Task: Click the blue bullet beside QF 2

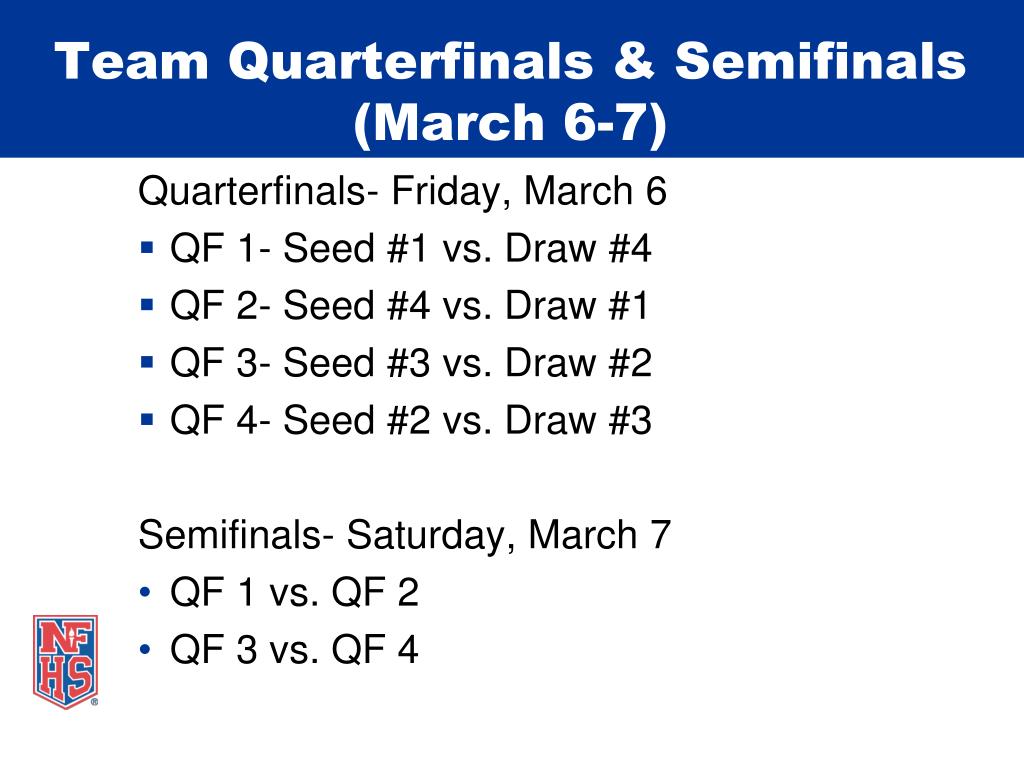Action: coord(147,305)
